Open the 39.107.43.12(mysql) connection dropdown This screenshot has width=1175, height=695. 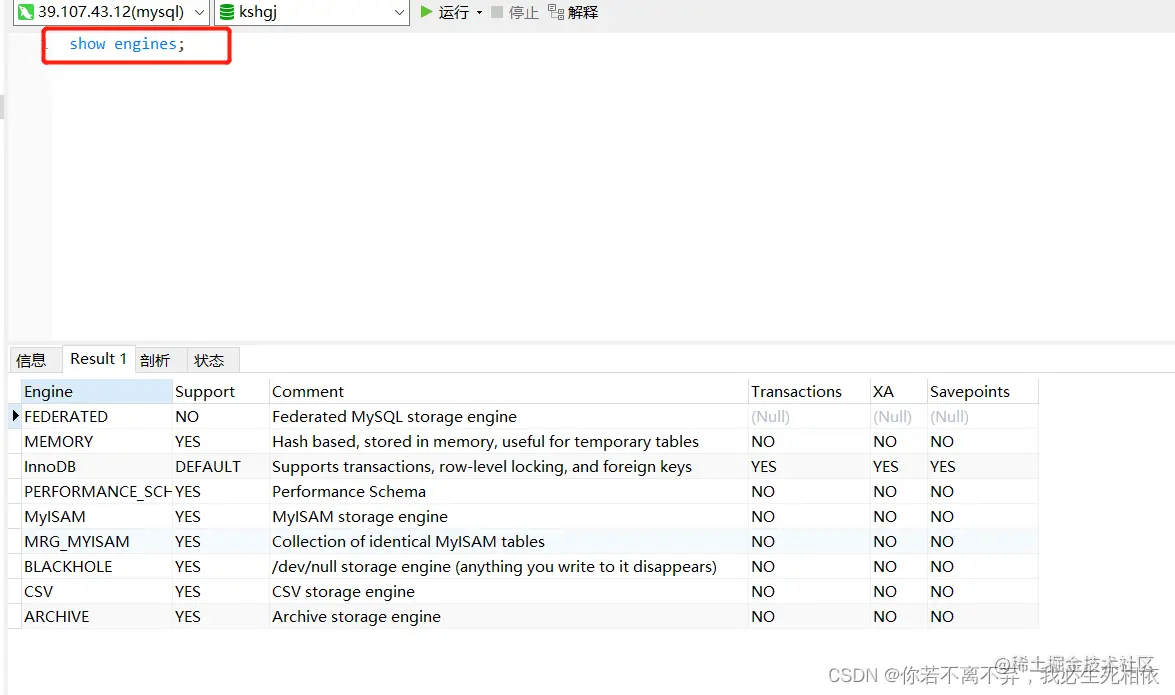tap(199, 12)
